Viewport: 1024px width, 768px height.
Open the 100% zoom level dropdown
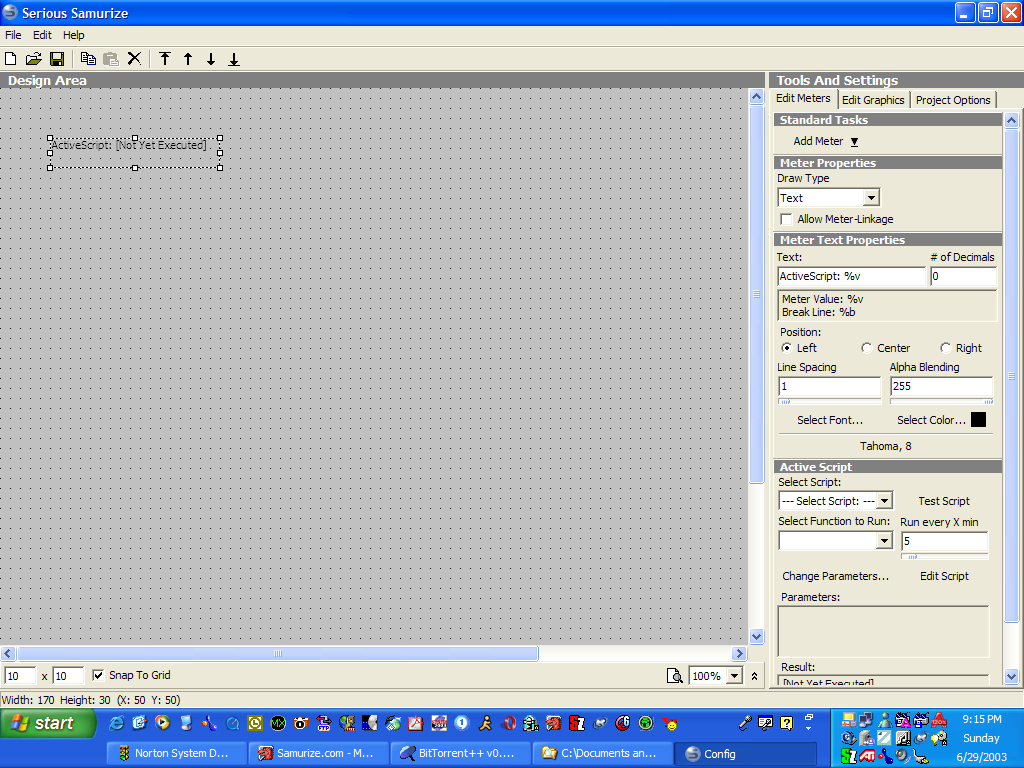[x=735, y=676]
